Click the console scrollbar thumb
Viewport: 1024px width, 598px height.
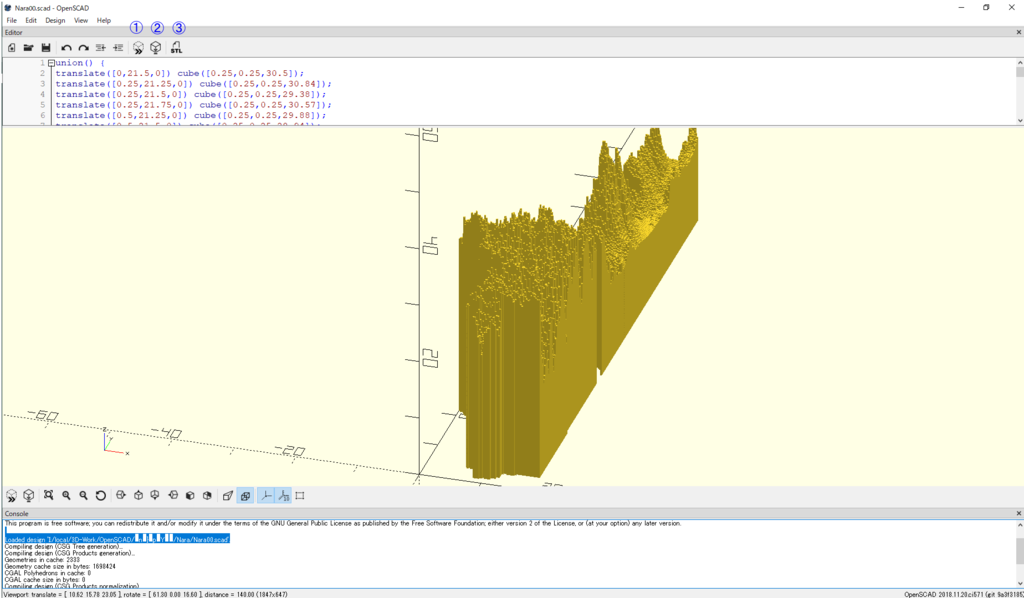(1019, 550)
